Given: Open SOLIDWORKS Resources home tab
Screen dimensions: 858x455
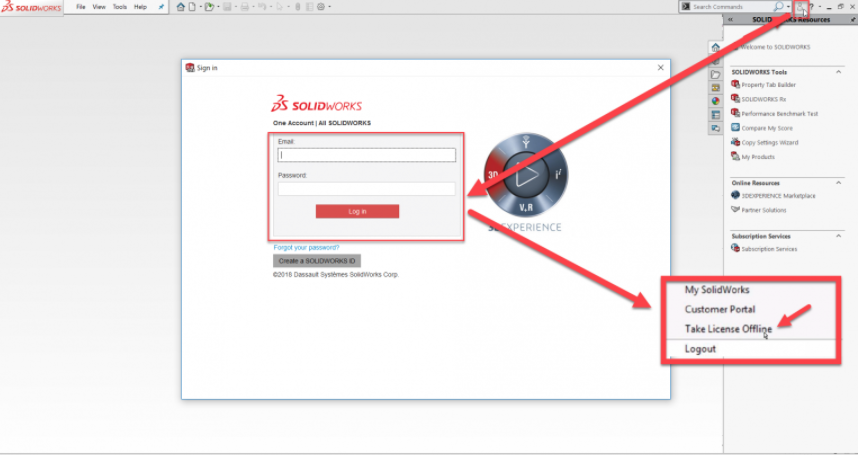Looking at the screenshot, I should coord(716,48).
